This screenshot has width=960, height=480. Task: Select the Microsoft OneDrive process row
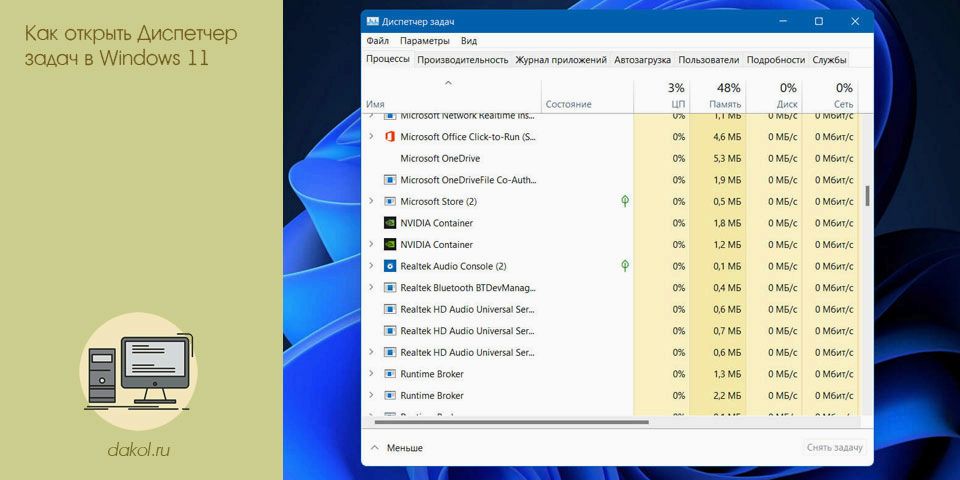[x=610, y=159]
